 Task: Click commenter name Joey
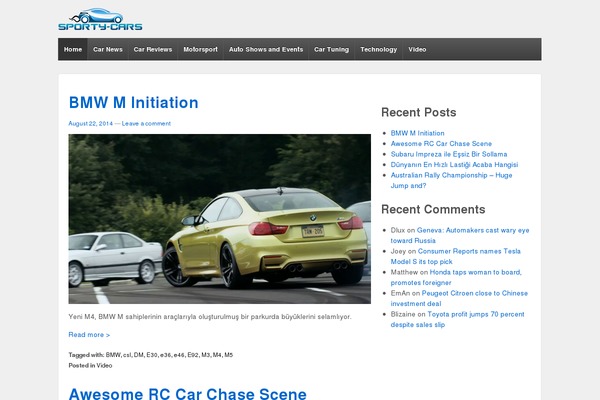(x=398, y=251)
